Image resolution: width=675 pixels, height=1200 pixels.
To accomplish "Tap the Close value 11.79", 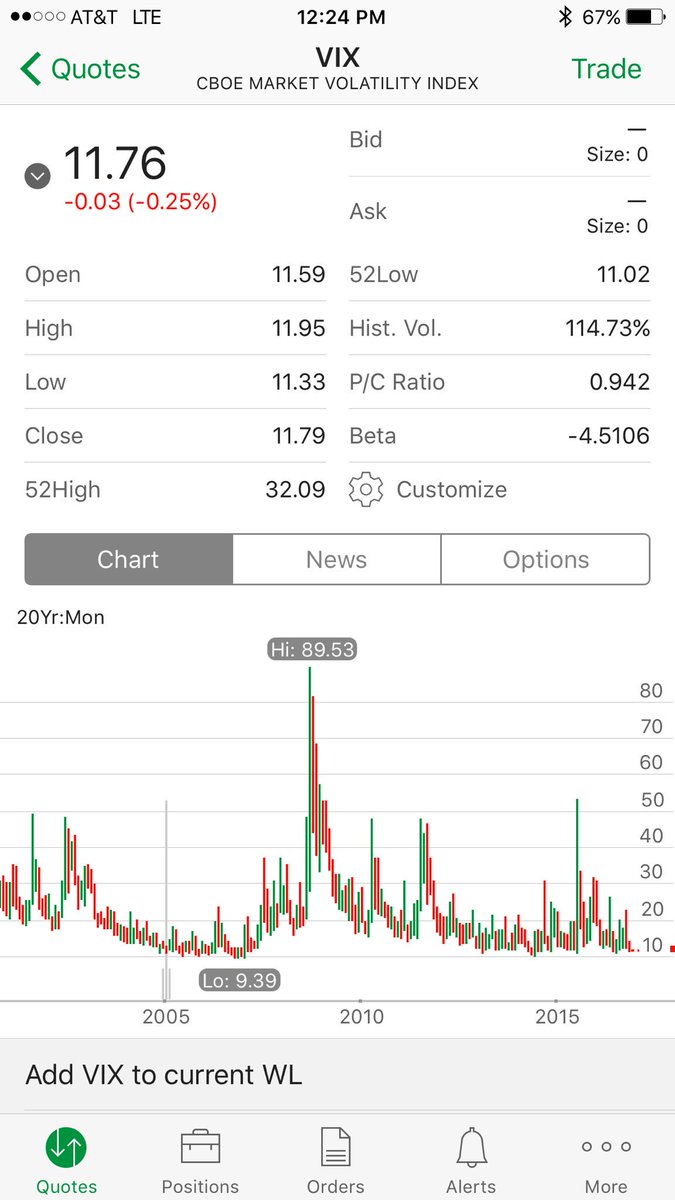I will coord(298,436).
